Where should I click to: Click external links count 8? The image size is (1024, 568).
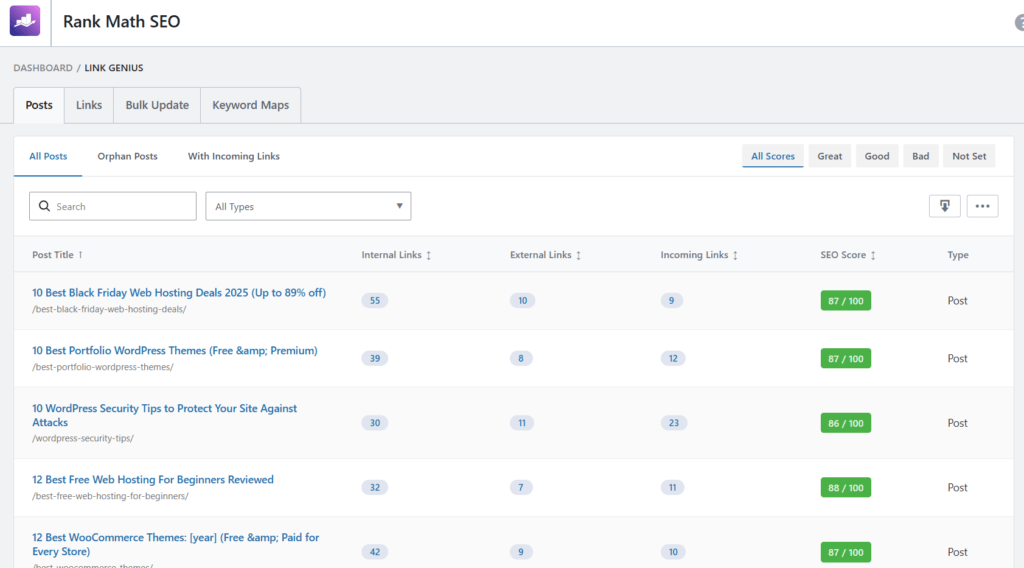click(520, 358)
